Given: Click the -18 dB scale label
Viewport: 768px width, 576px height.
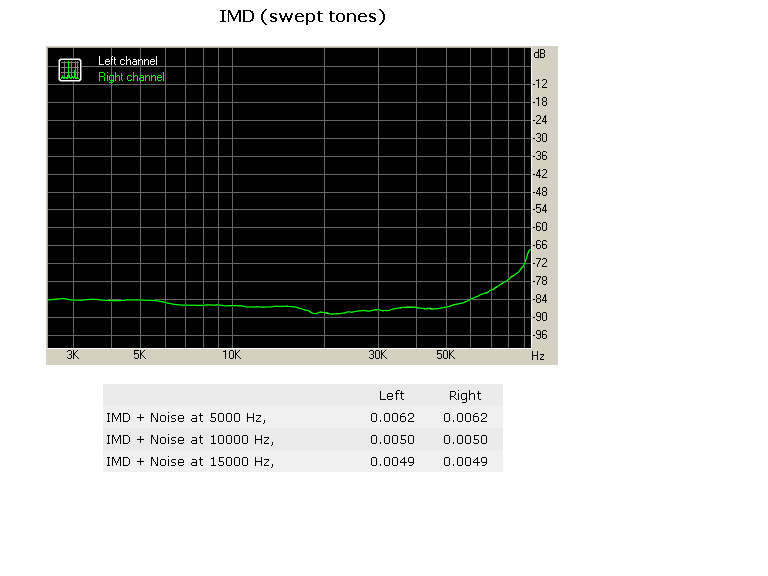Looking at the screenshot, I should pyautogui.click(x=540, y=102).
